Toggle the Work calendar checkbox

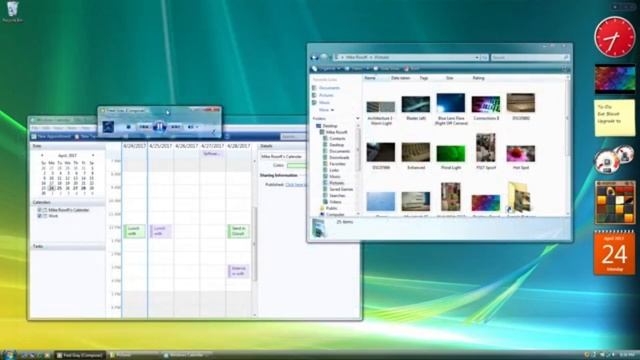(40, 216)
